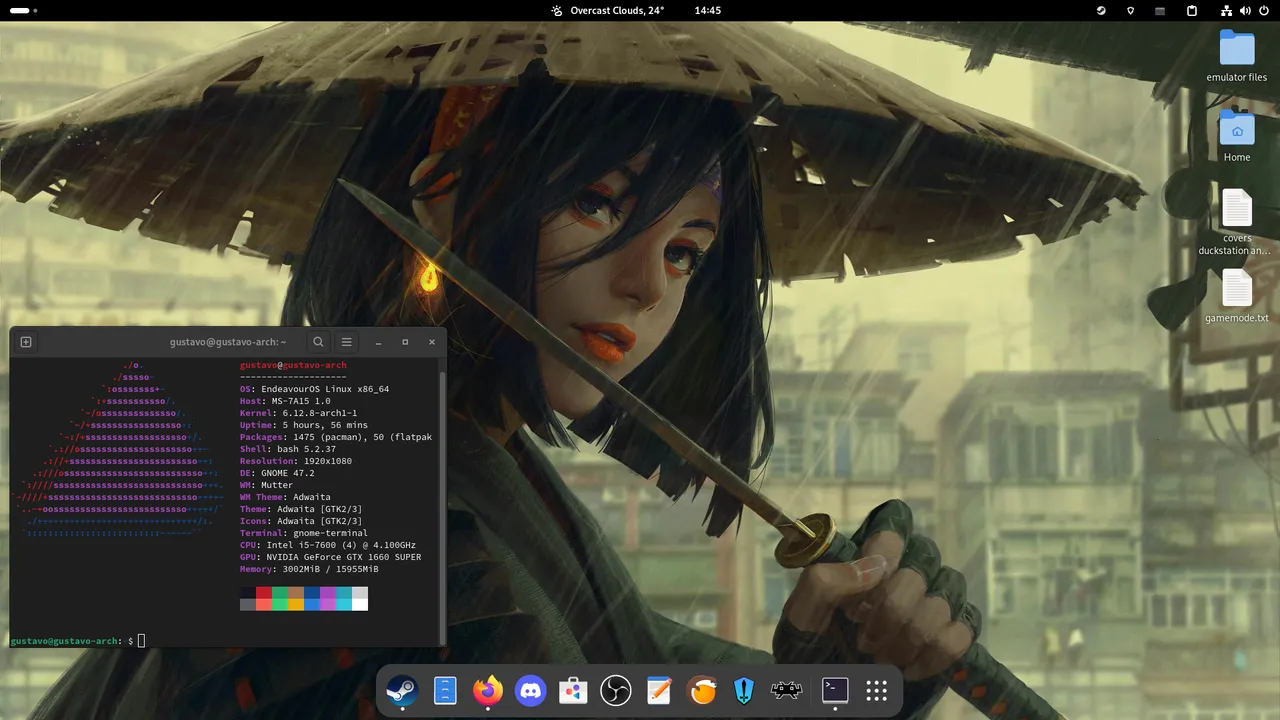
Task: Select the gamemode.txt desktop file
Action: point(1237,297)
